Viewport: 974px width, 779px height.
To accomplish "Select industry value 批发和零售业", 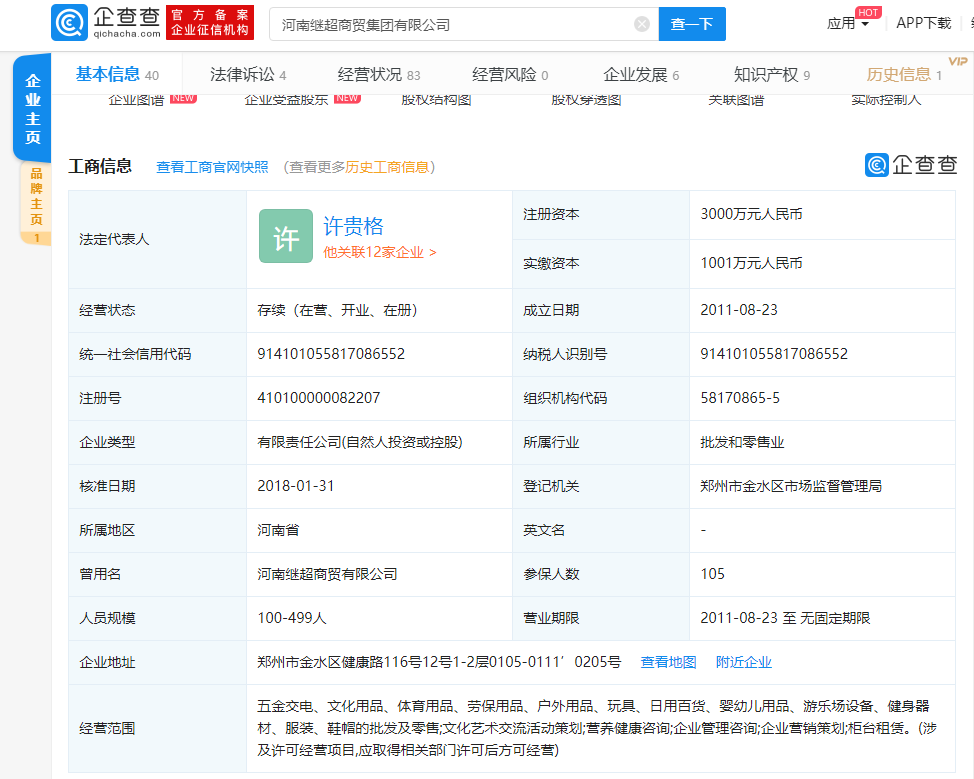I will 742,442.
